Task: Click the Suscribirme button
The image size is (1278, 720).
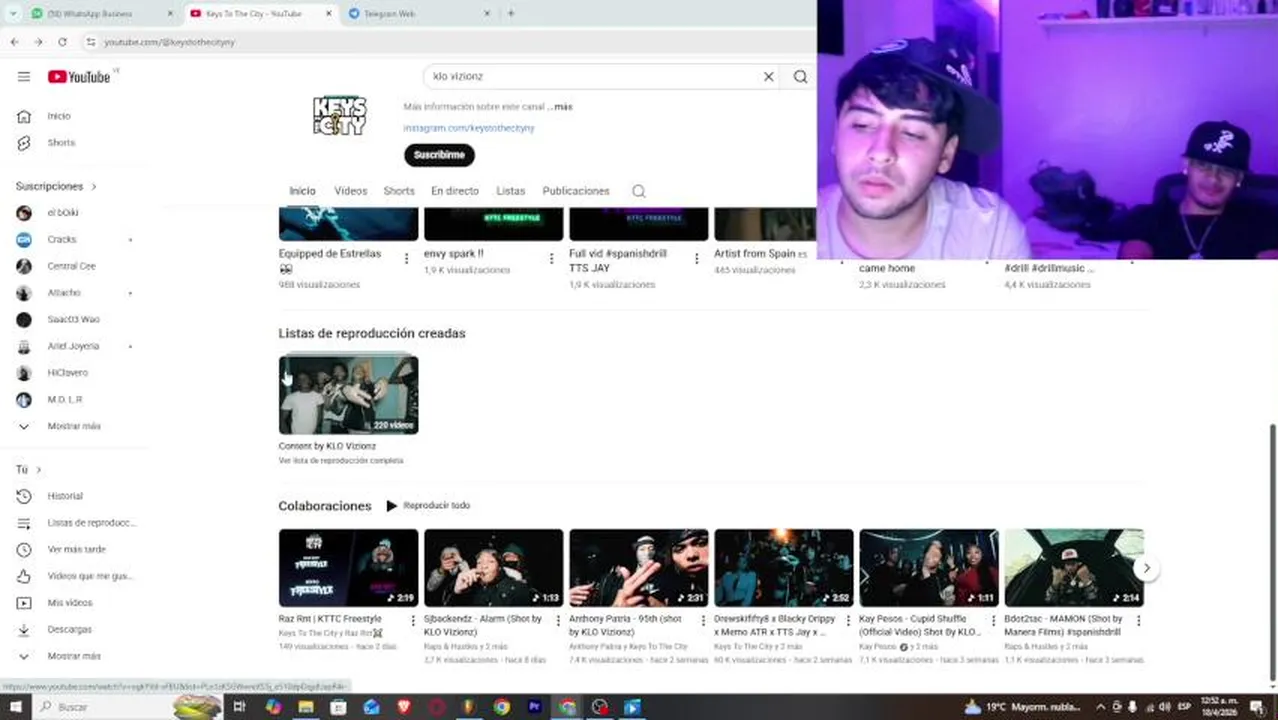Action: click(x=439, y=155)
